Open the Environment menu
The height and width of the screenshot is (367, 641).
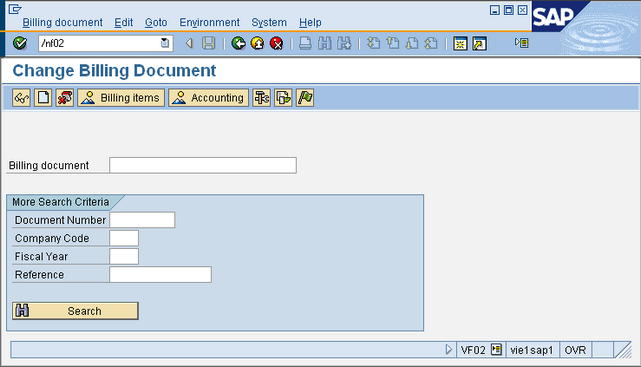click(209, 22)
